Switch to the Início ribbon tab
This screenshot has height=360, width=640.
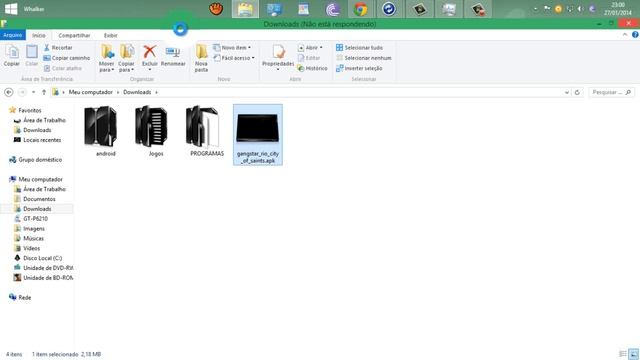39,35
